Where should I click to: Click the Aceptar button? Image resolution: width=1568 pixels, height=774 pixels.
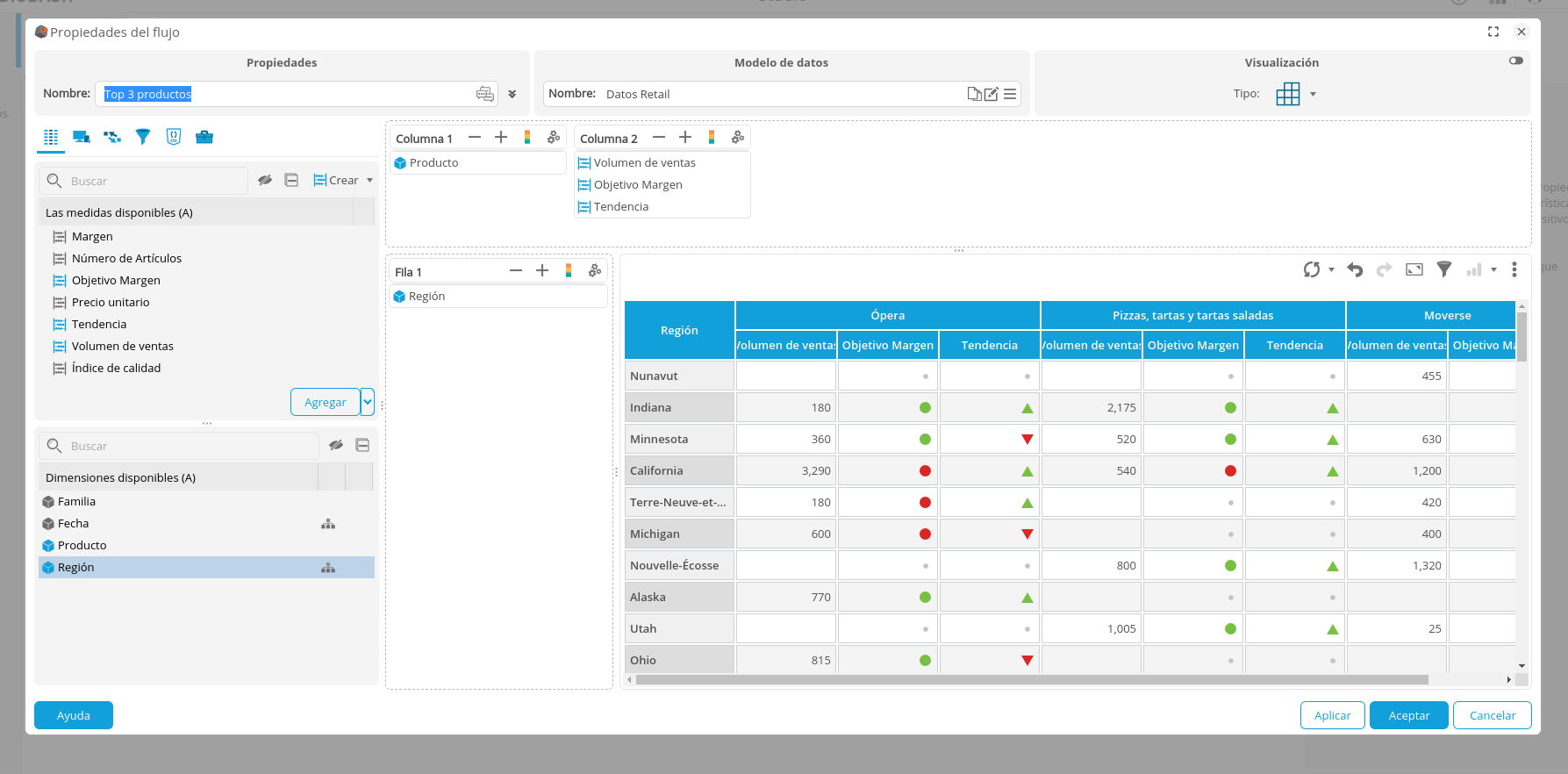pyautogui.click(x=1408, y=715)
